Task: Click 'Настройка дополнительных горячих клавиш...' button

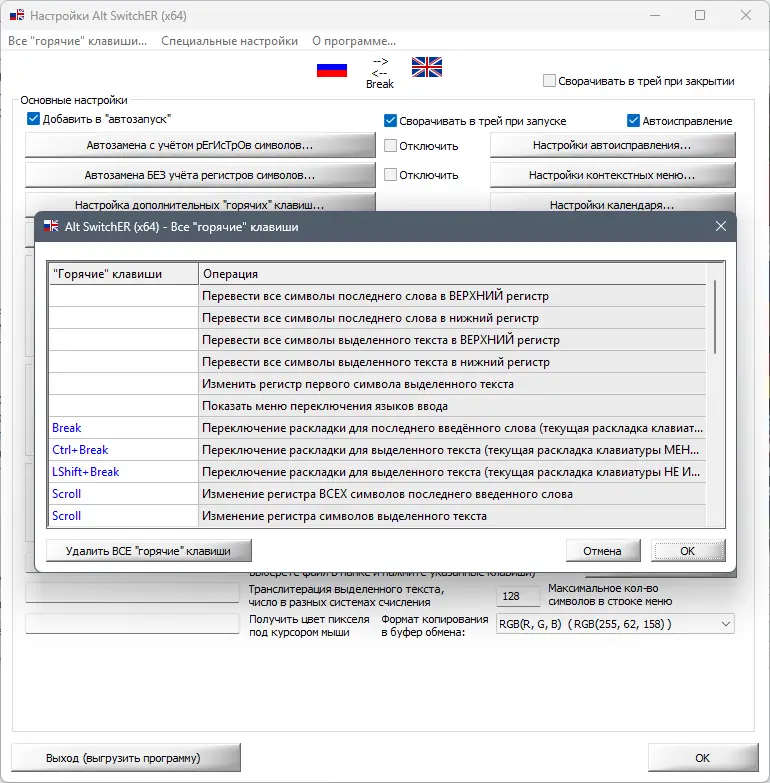Action: pyautogui.click(x=200, y=203)
